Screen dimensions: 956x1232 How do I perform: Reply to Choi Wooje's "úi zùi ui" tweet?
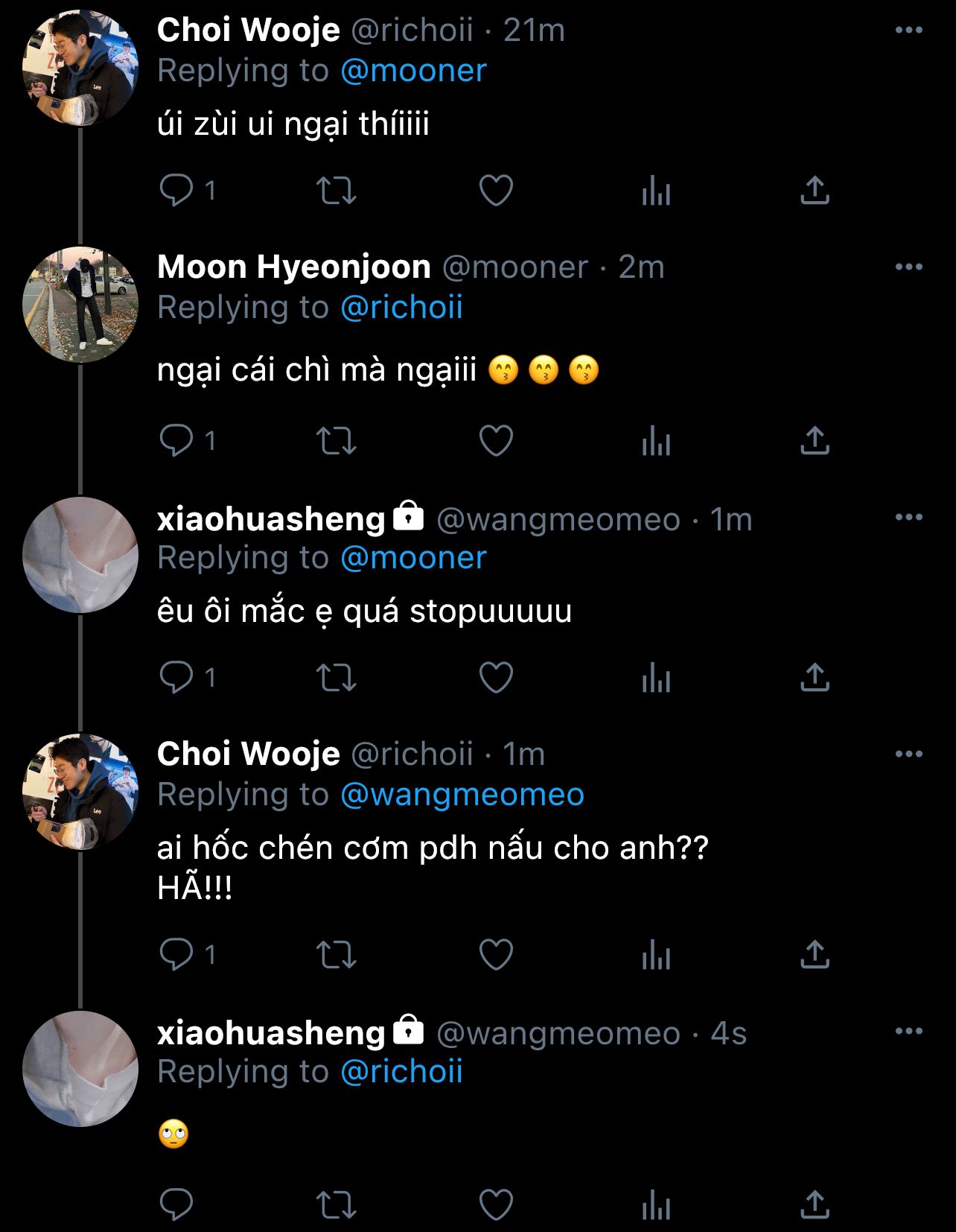click(176, 190)
